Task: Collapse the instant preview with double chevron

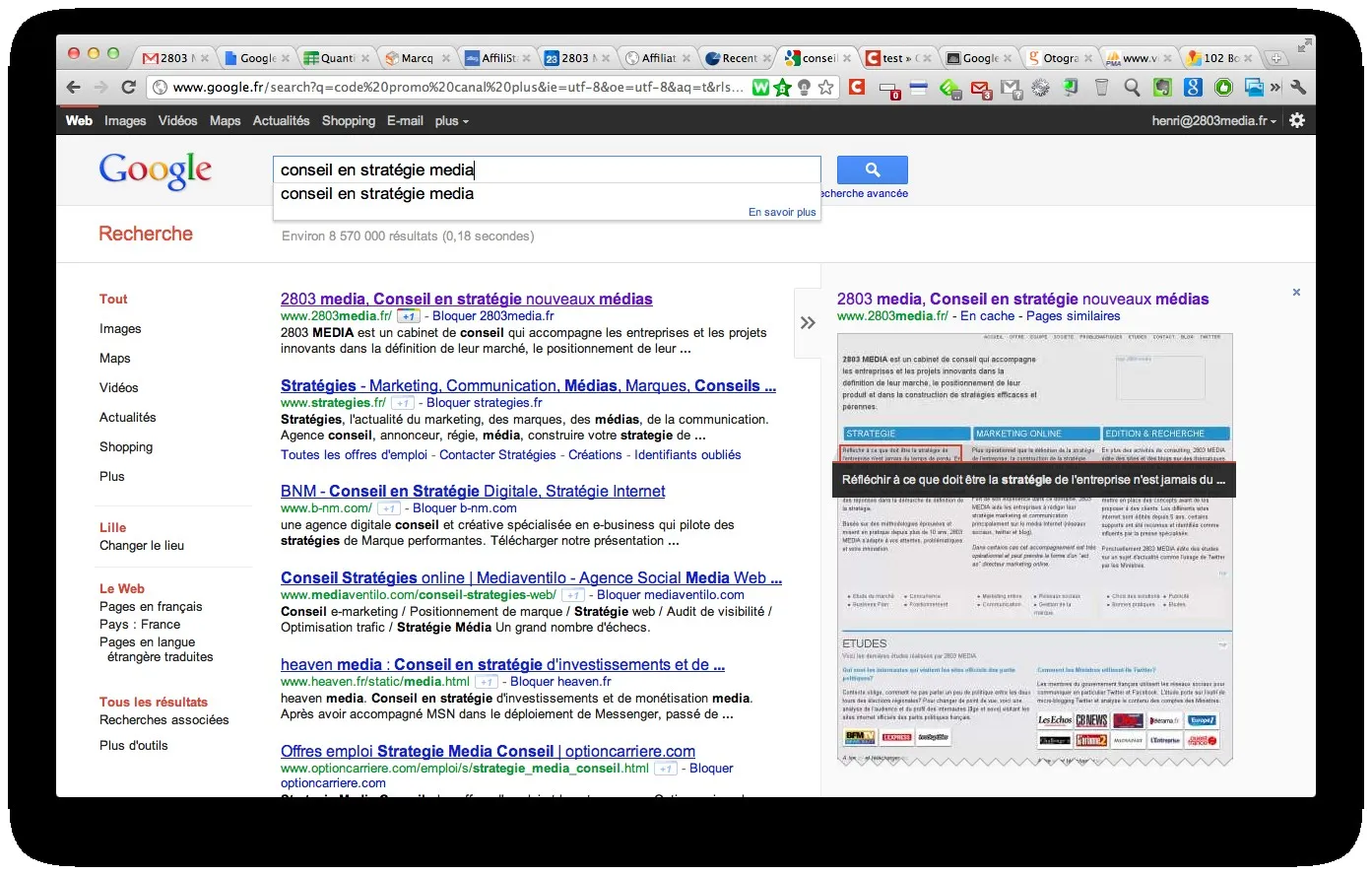Action: coord(808,322)
